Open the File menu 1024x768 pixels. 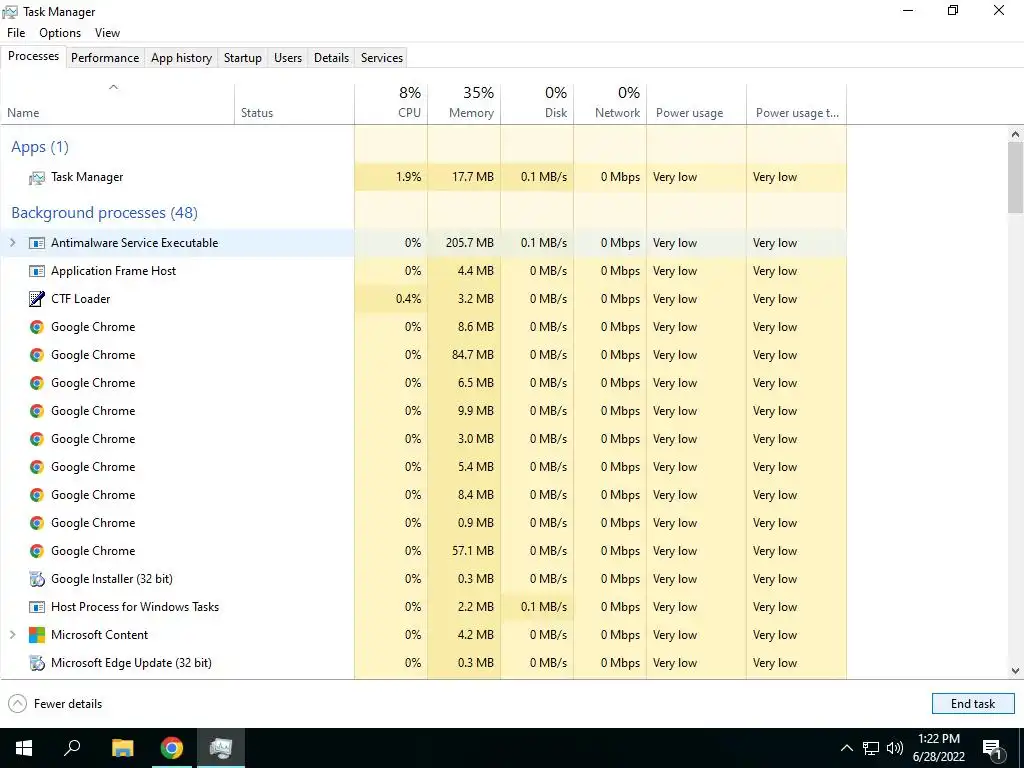point(16,33)
